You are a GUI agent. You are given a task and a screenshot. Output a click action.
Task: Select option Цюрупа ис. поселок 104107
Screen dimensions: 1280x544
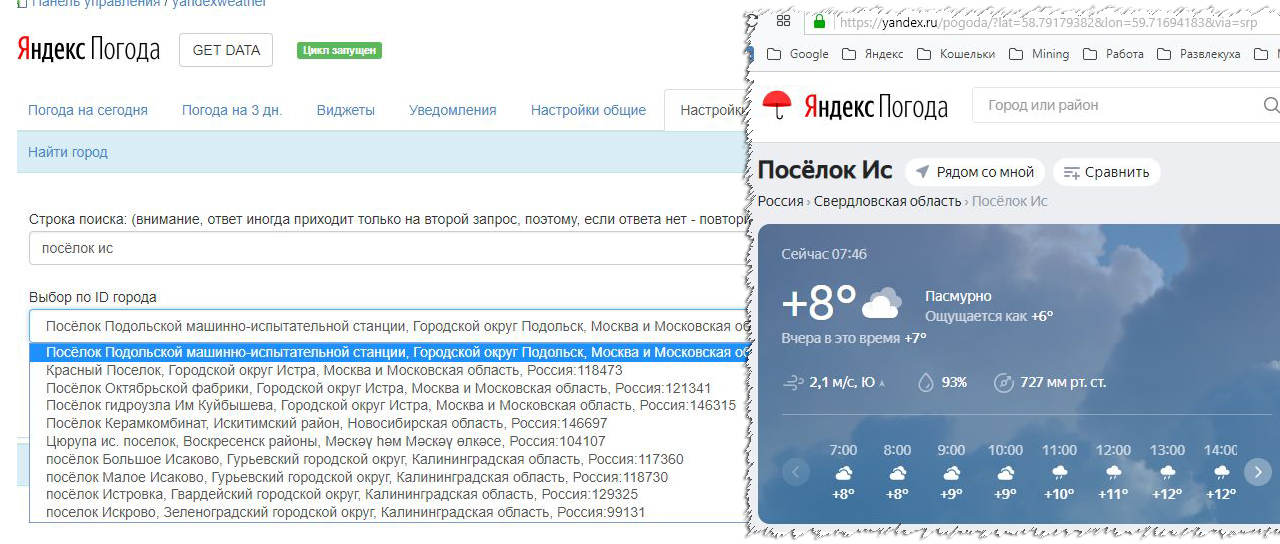pos(388,441)
